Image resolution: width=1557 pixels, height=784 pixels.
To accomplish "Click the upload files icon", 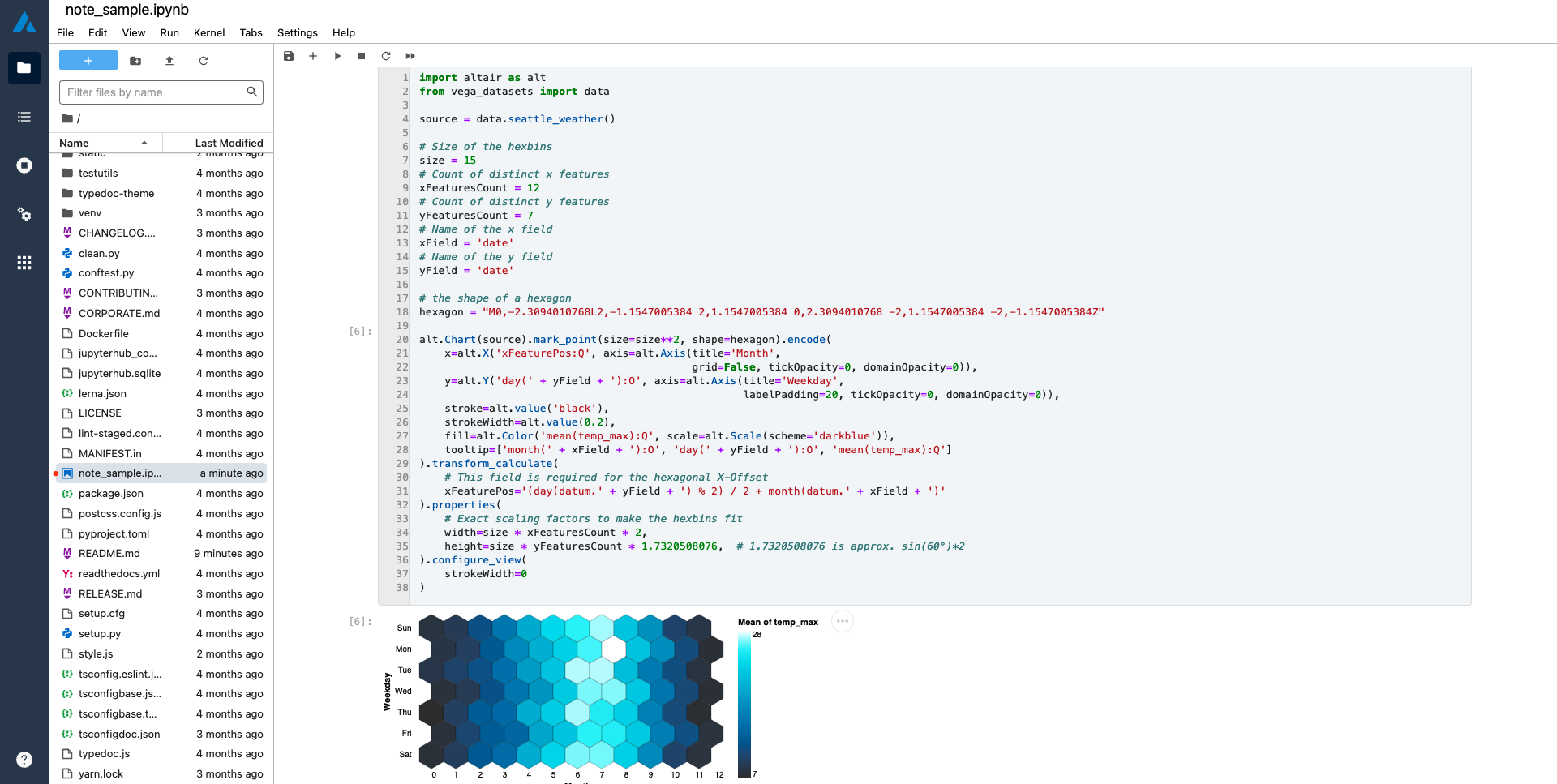I will [x=169, y=61].
